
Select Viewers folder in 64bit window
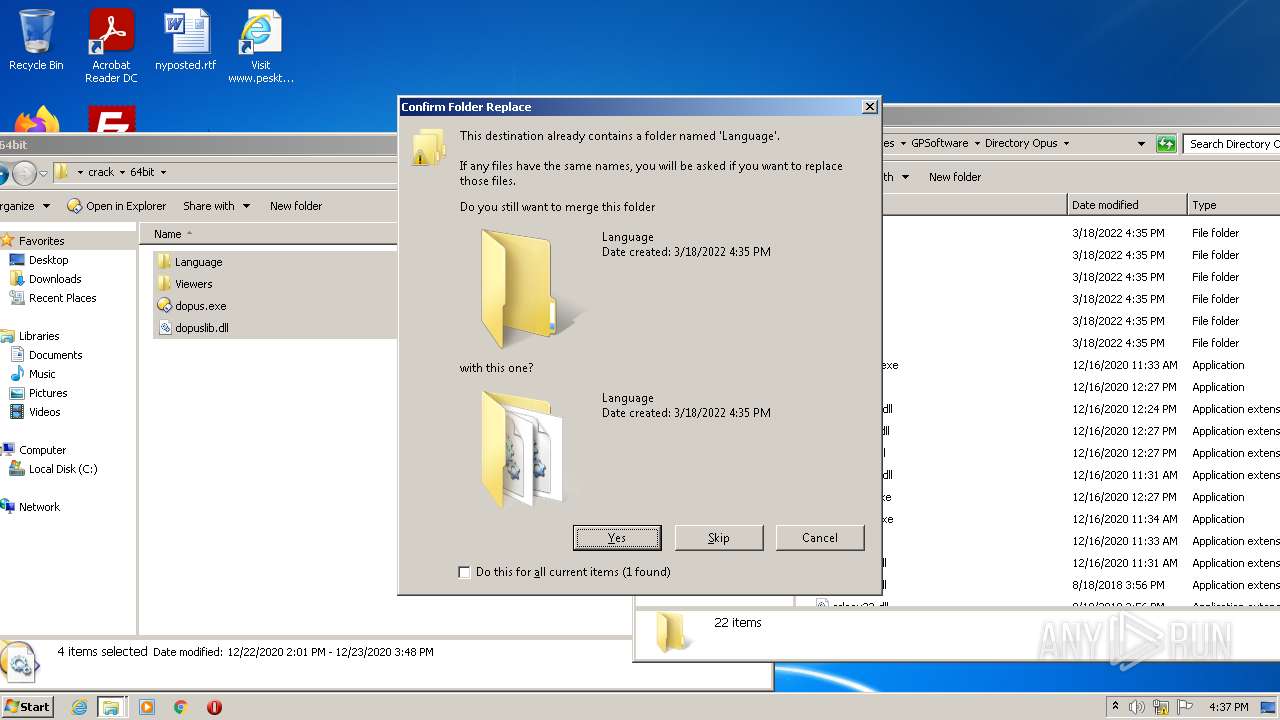[x=193, y=284]
